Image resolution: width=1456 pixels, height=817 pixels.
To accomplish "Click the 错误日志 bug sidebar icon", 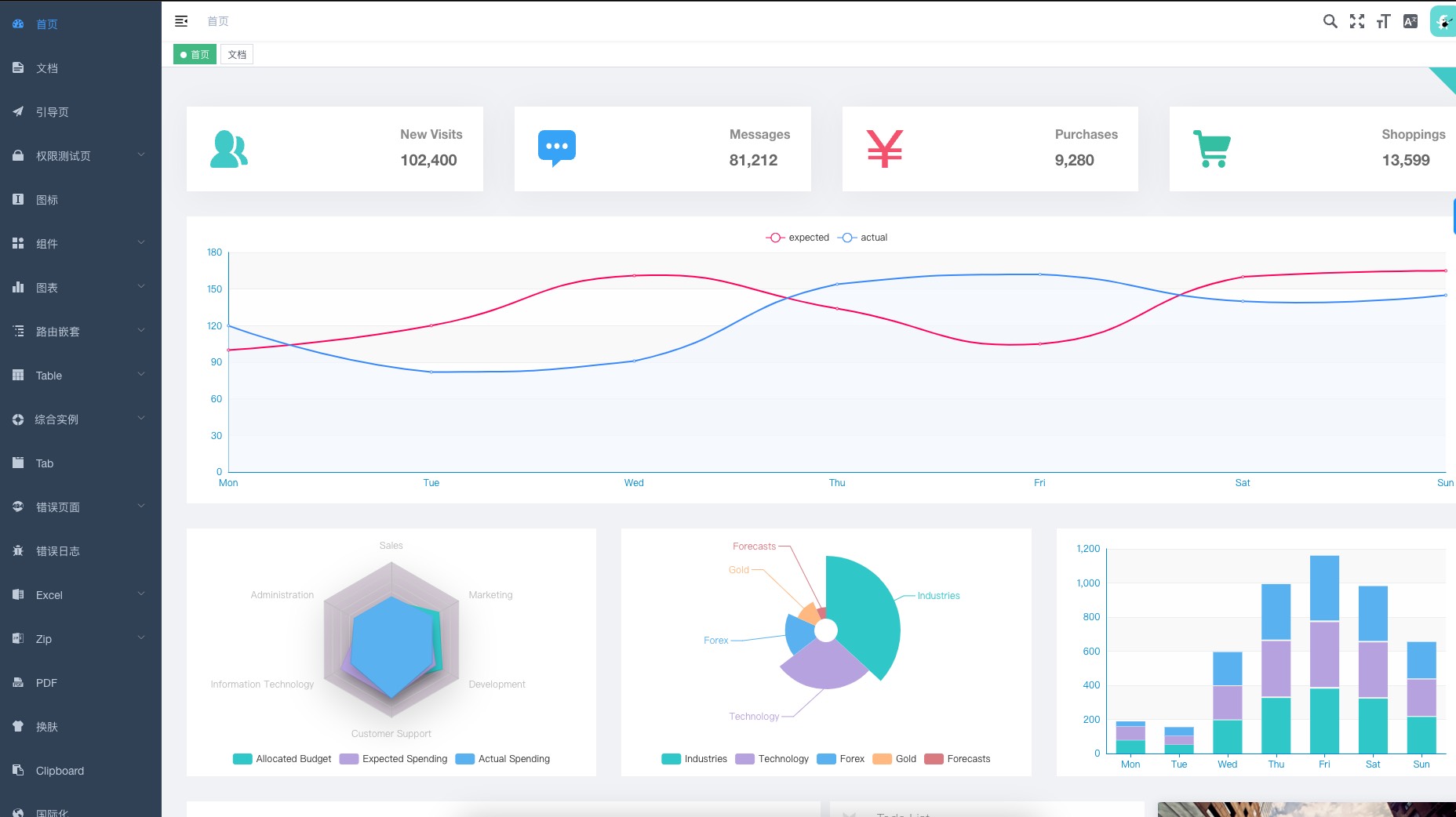I will pos(18,551).
